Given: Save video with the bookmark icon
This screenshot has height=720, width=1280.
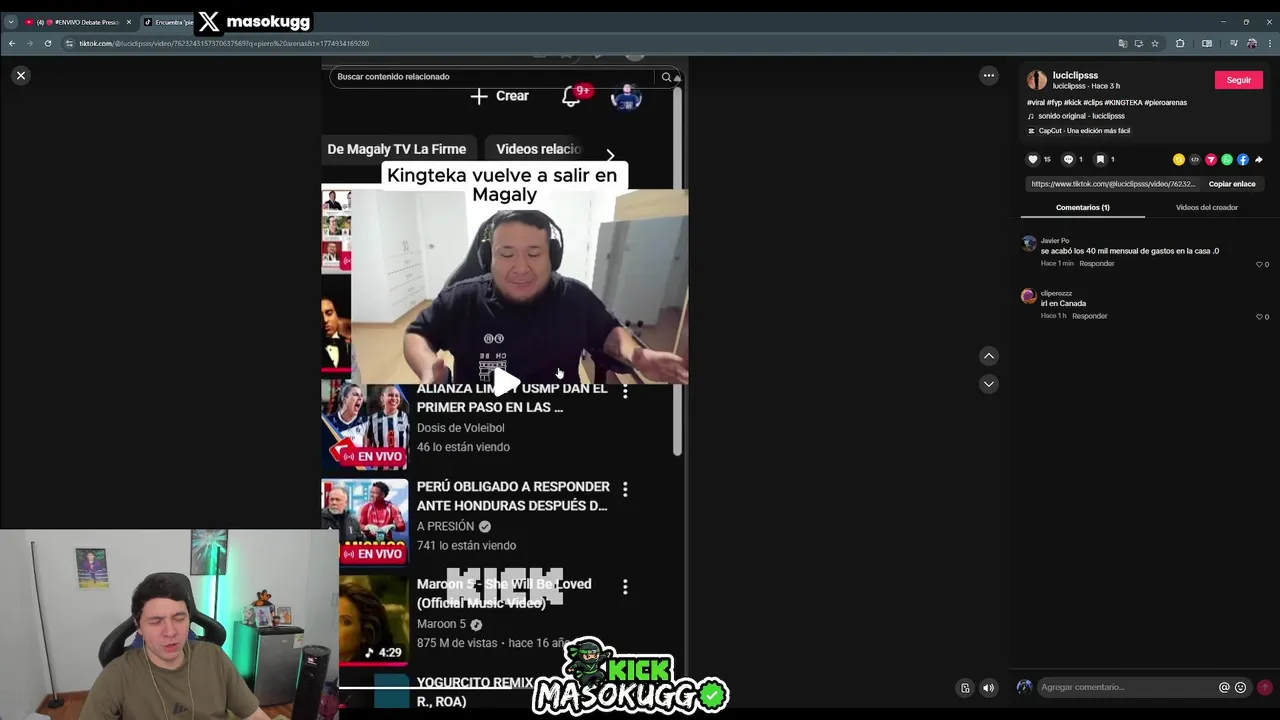Looking at the screenshot, I should [1100, 159].
